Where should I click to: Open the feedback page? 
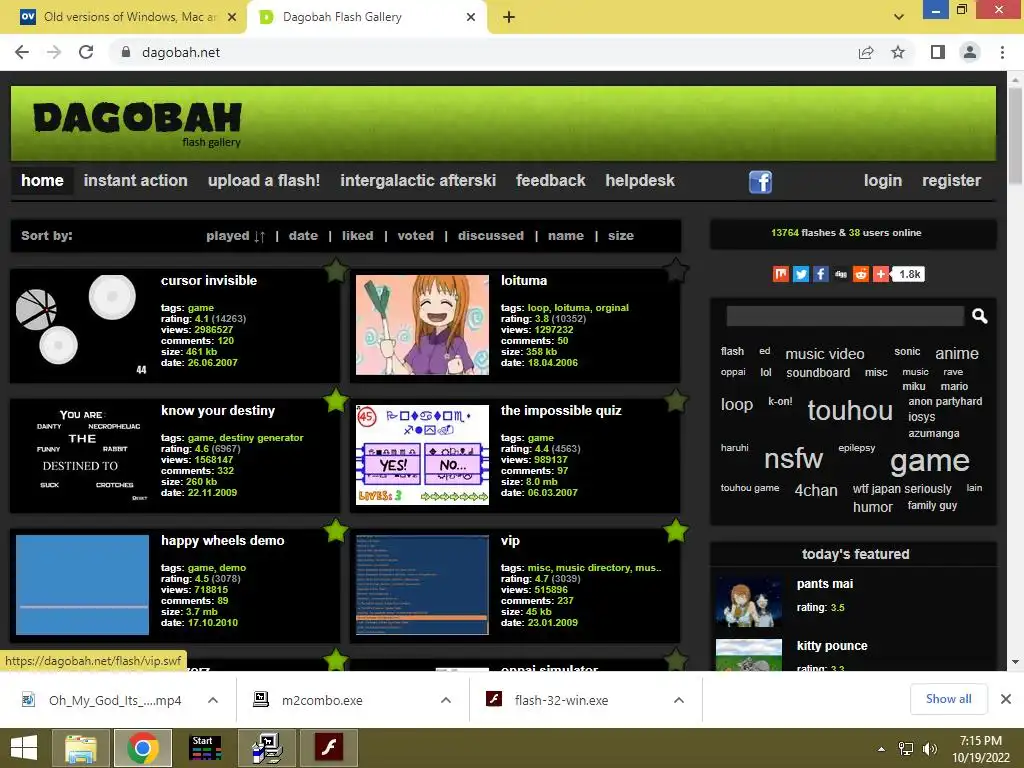[x=551, y=180]
